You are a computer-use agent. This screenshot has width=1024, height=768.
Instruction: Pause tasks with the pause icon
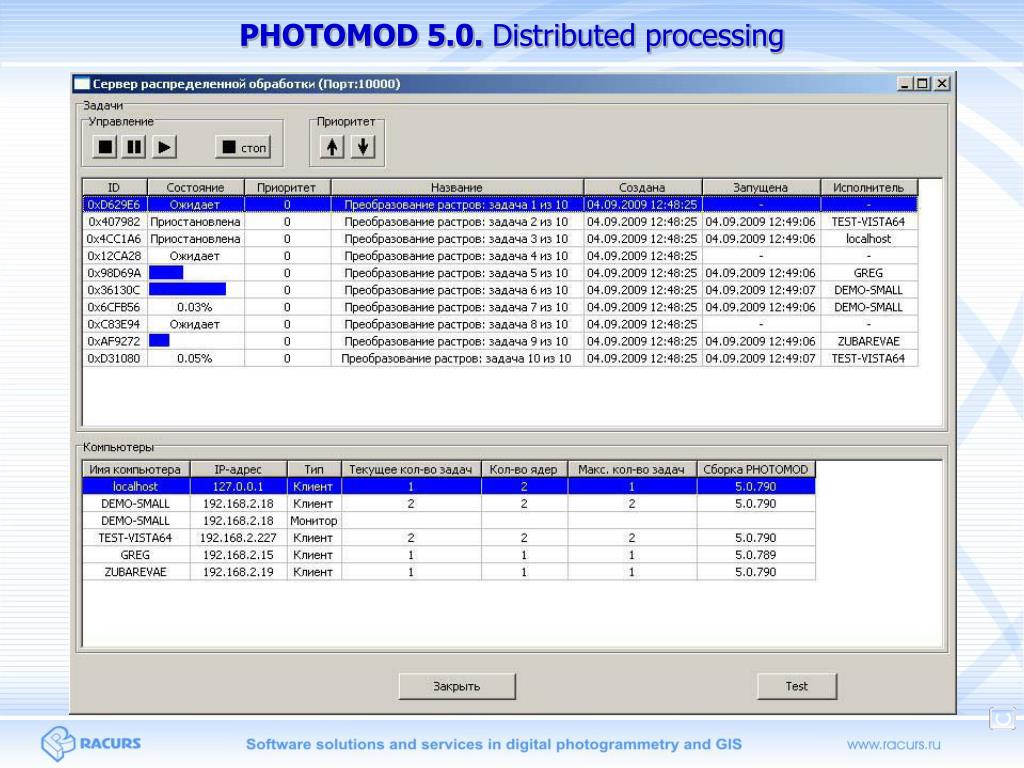click(x=134, y=147)
